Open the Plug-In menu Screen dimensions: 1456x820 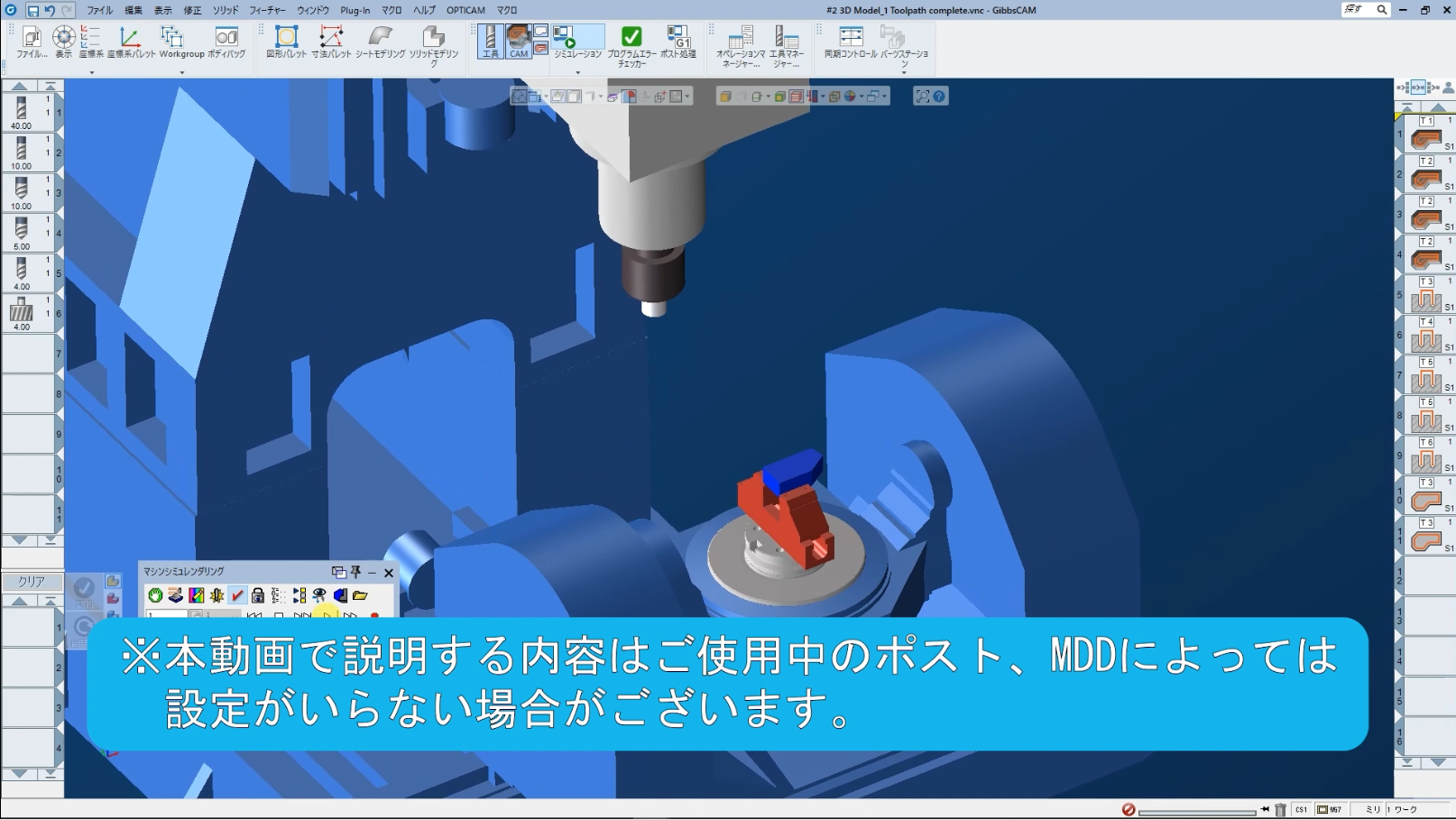[355, 10]
